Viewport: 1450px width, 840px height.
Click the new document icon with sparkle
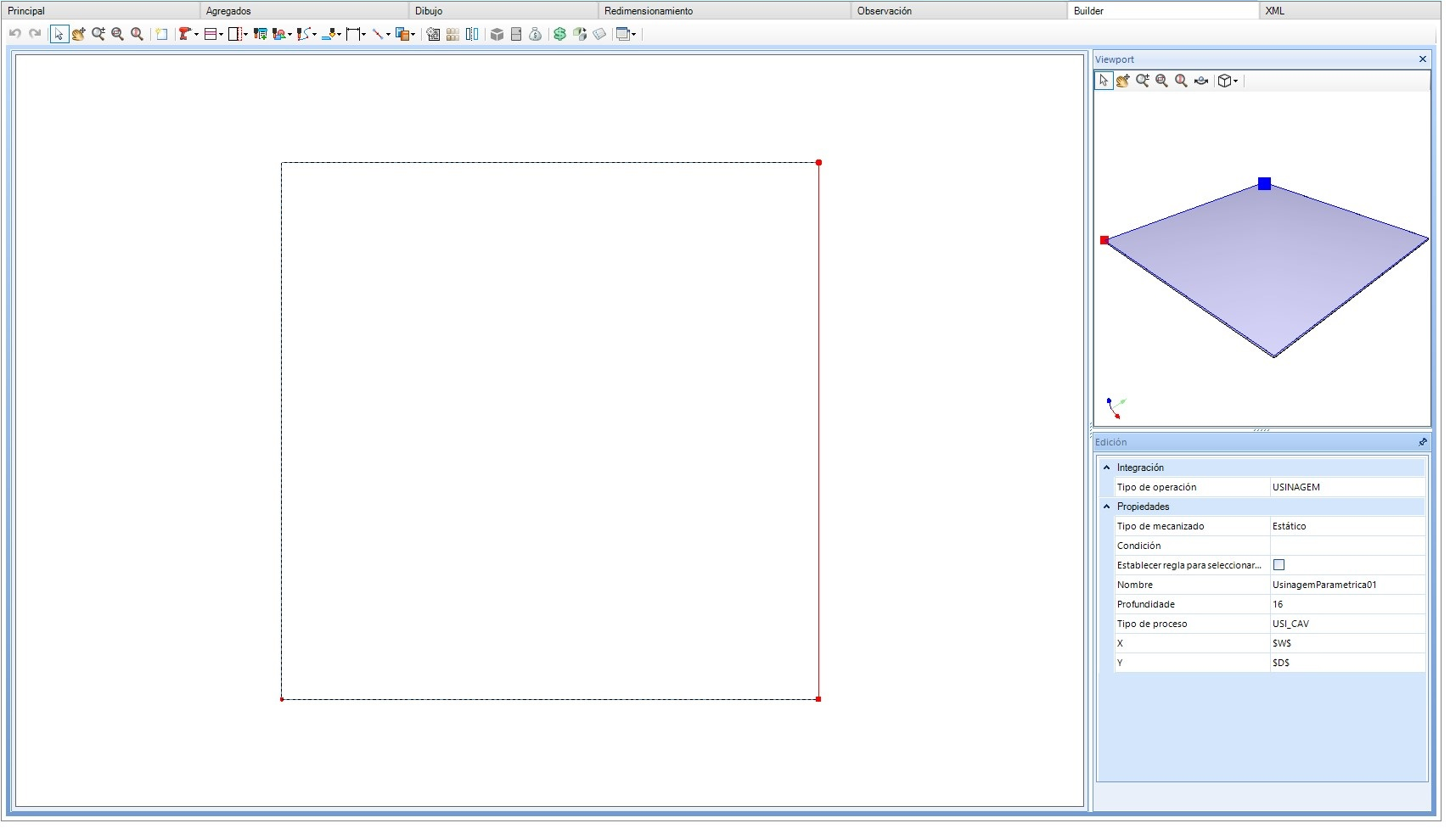tap(161, 34)
